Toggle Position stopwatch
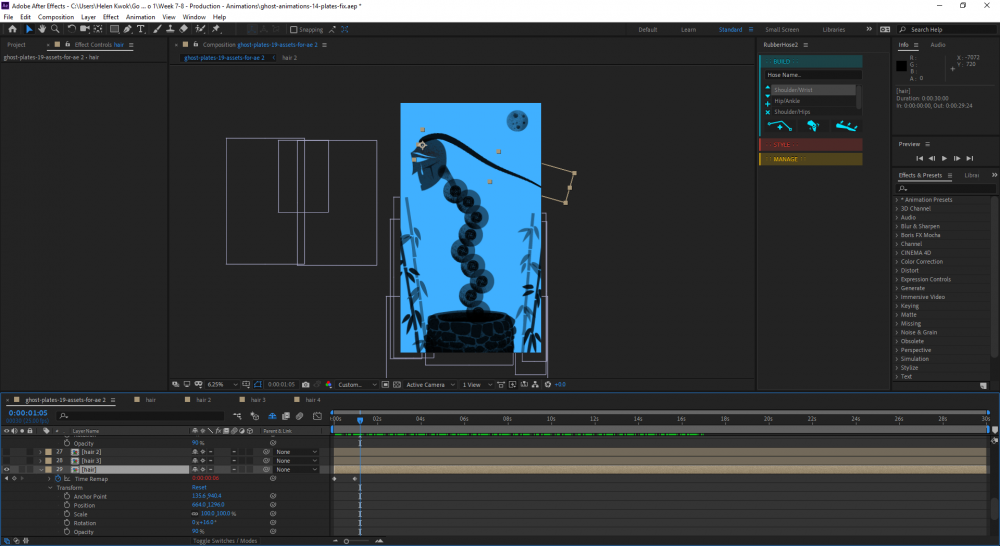 [67, 505]
